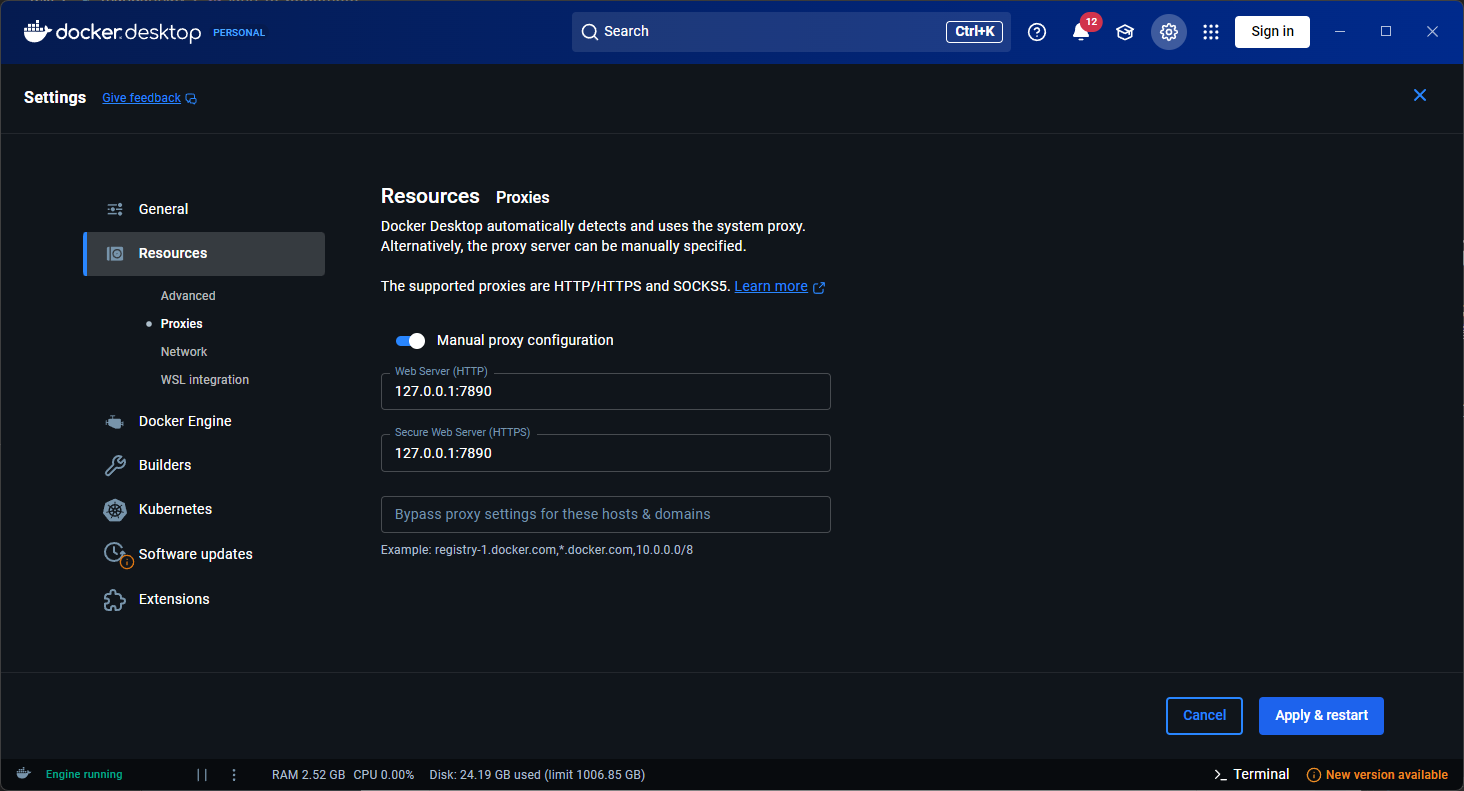Image resolution: width=1464 pixels, height=791 pixels.
Task: Open the Learning center graduation cap icon
Action: [1125, 32]
